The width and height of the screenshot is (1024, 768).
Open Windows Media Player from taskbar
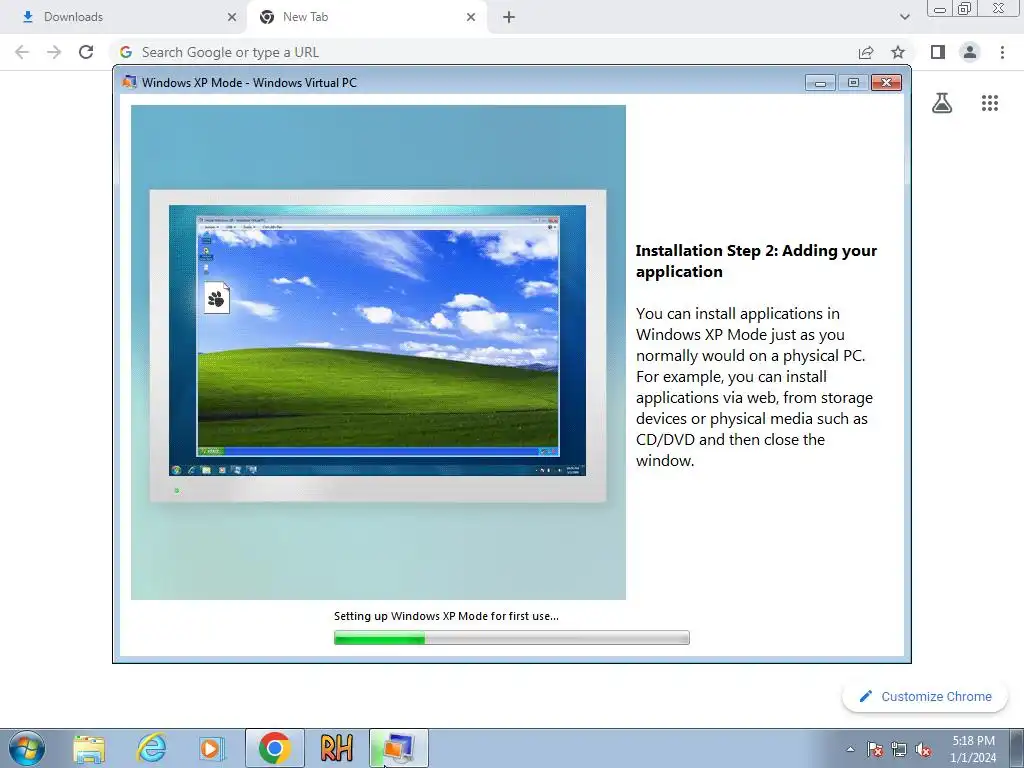(x=212, y=748)
